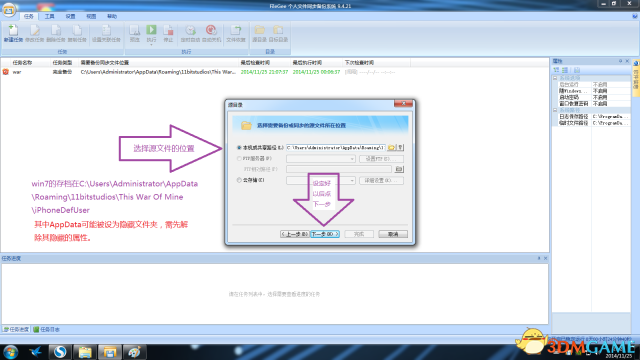Click the 任务名称 column header
Viewport: 640px width, 360px height.
coord(22,62)
